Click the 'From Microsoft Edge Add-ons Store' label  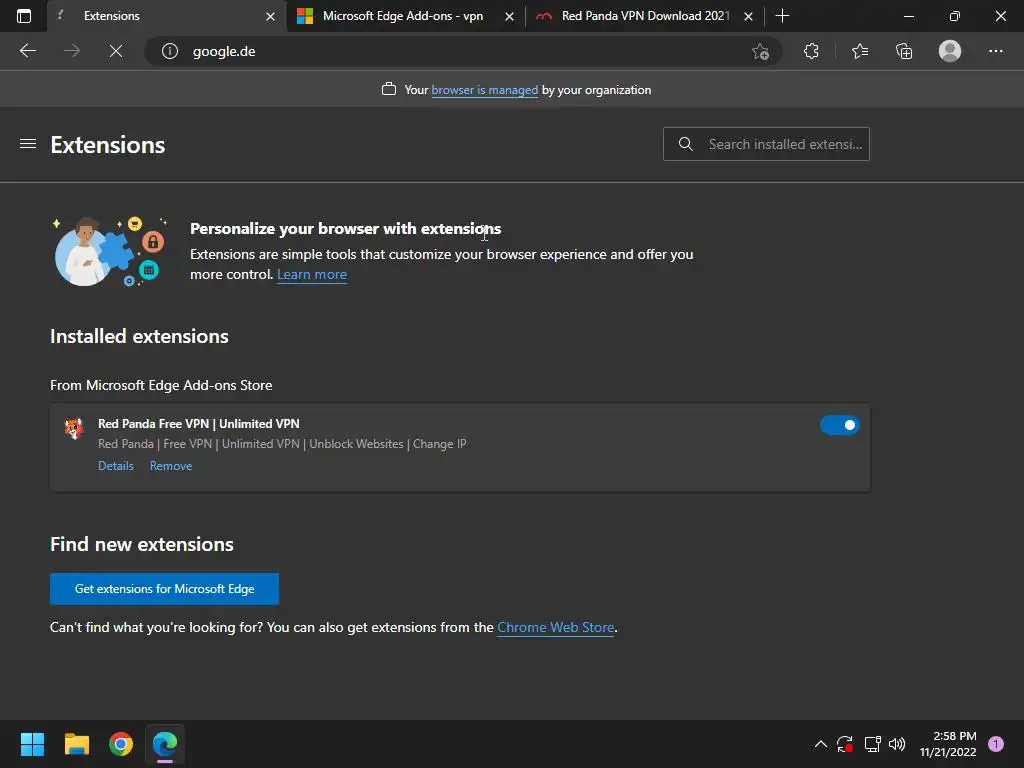(x=161, y=385)
